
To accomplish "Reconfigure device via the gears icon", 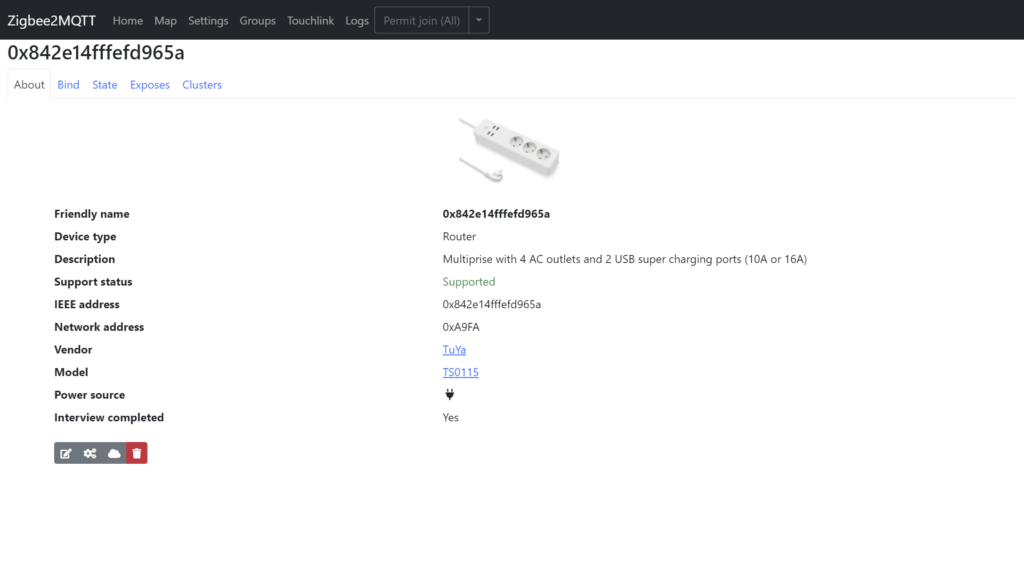I will 89,453.
